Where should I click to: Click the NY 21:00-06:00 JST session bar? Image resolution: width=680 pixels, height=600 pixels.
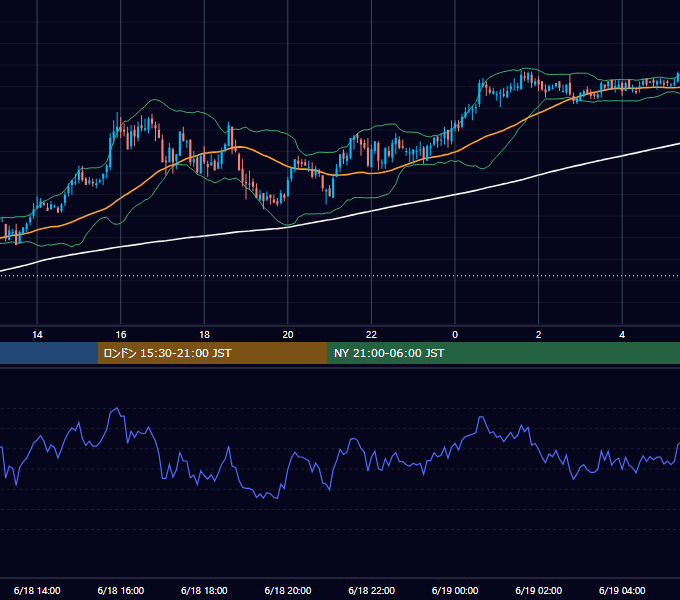pos(503,353)
